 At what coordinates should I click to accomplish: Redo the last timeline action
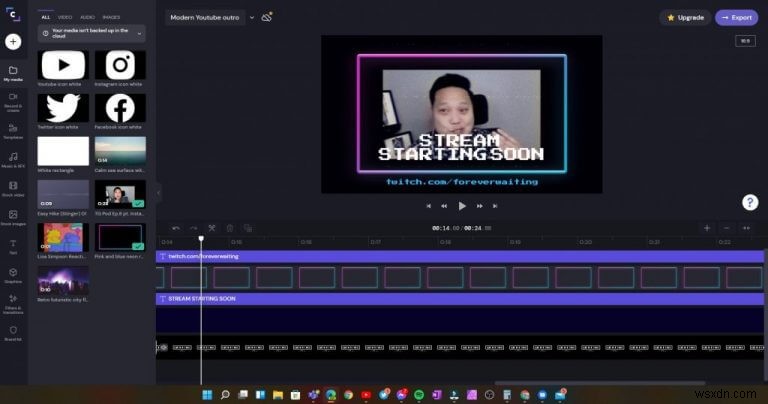193,228
